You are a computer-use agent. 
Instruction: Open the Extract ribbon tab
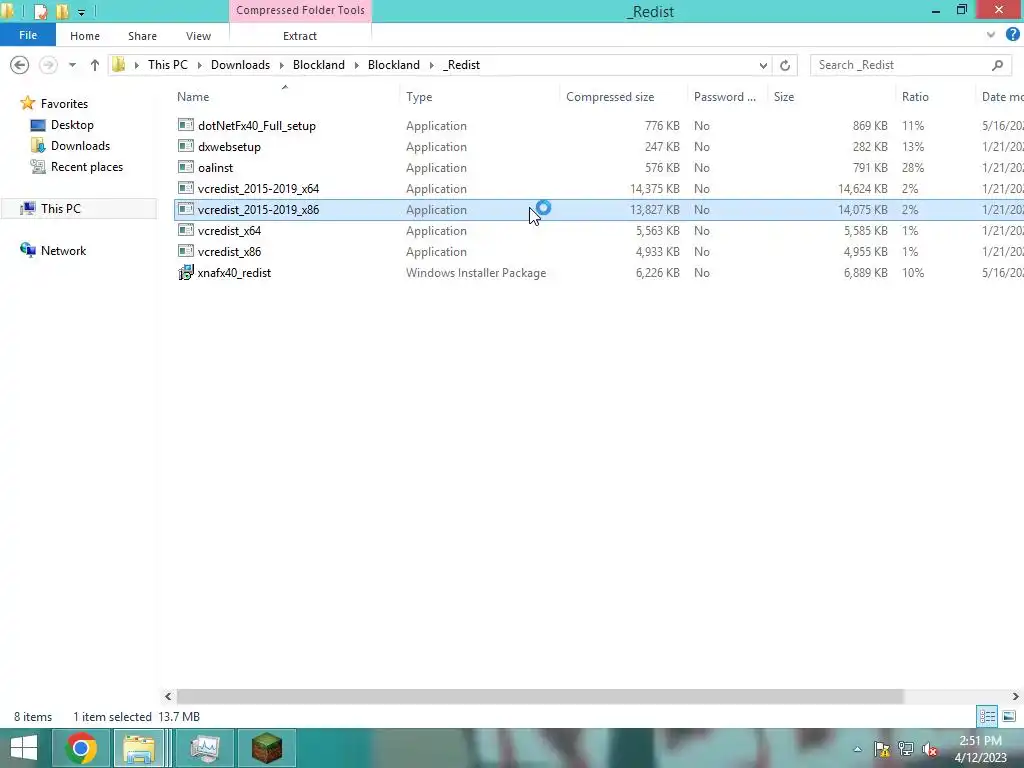pos(300,36)
